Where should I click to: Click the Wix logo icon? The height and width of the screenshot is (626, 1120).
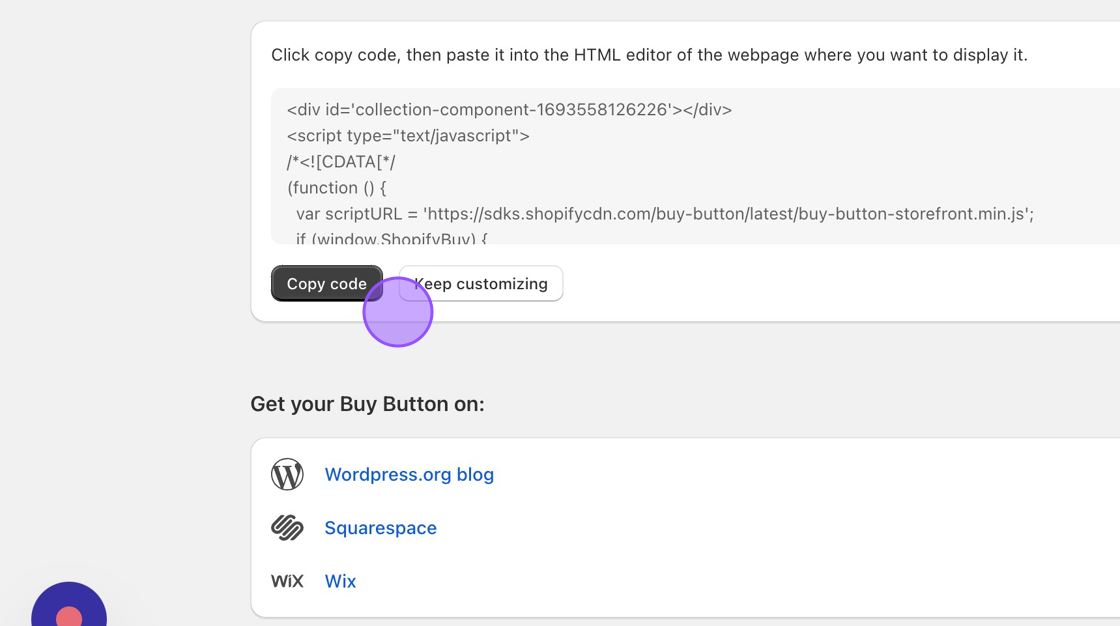coord(287,581)
